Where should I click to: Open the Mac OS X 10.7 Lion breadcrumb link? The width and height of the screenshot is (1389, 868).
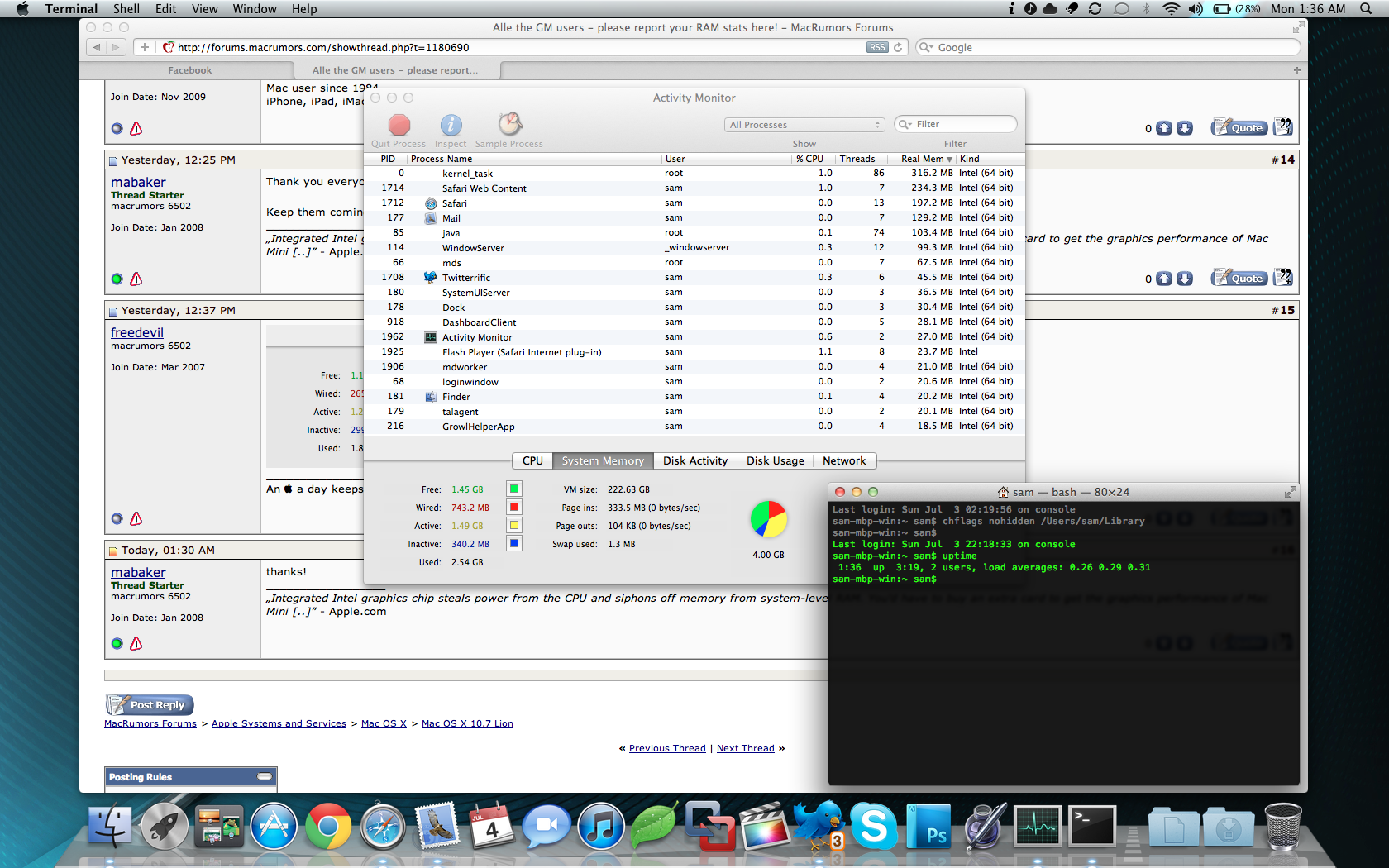click(x=467, y=723)
